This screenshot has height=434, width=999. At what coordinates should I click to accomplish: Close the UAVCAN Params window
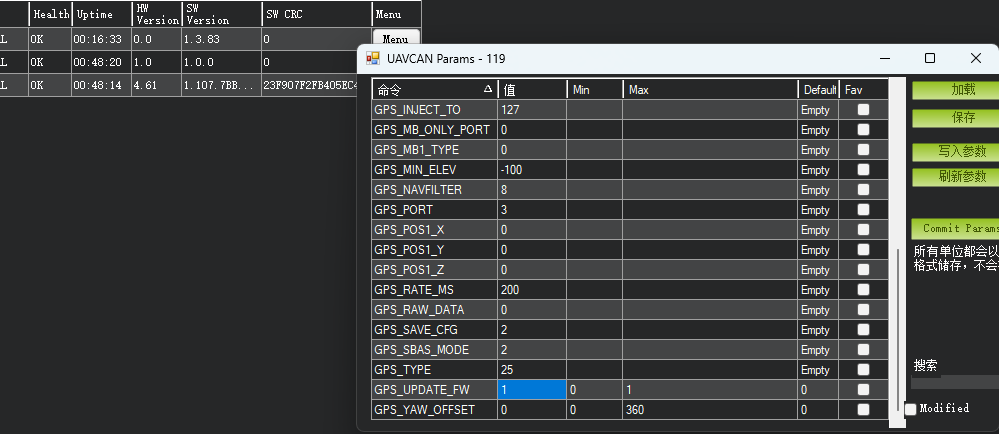975,58
